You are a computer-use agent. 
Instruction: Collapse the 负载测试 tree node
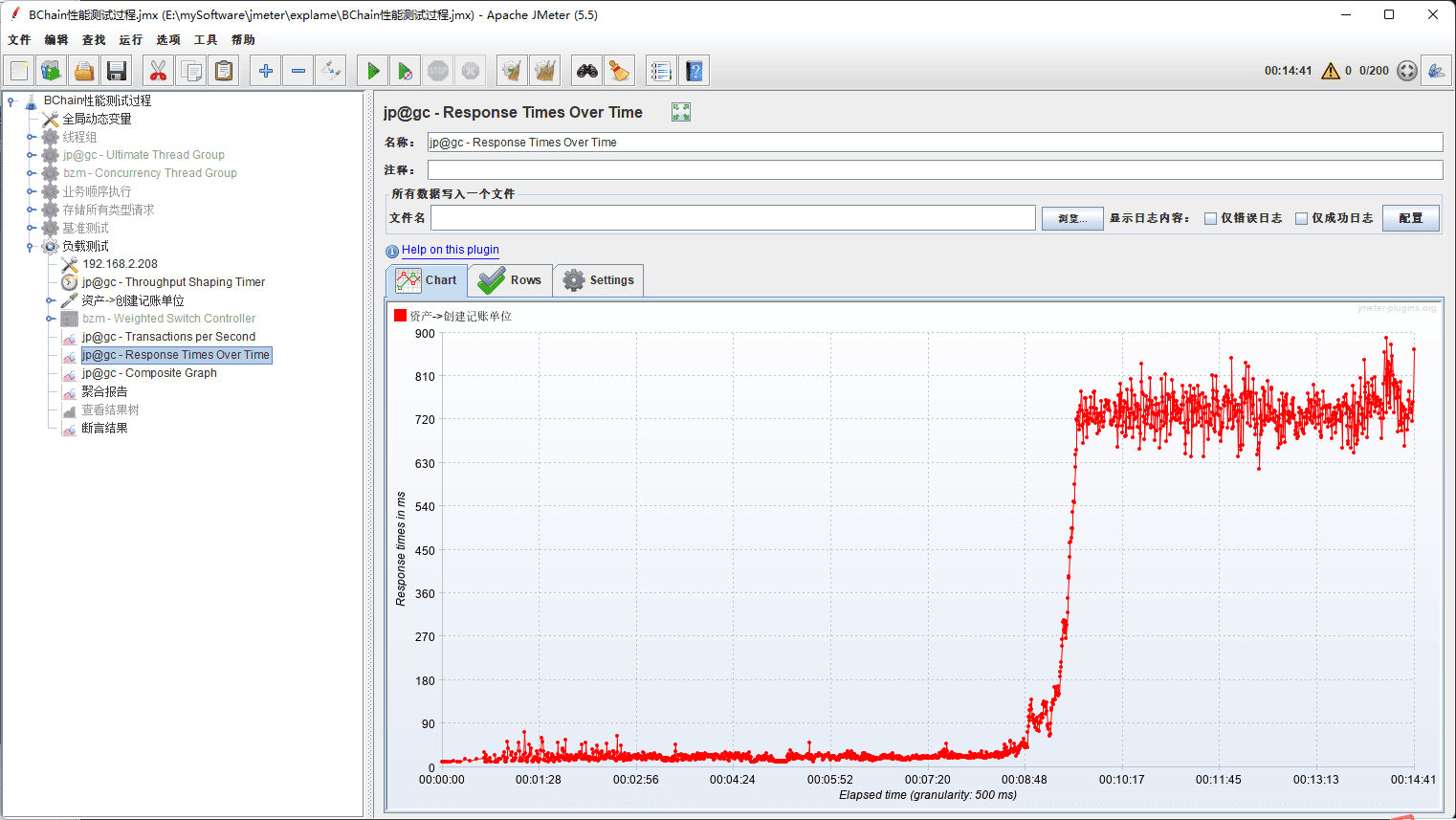(31, 247)
